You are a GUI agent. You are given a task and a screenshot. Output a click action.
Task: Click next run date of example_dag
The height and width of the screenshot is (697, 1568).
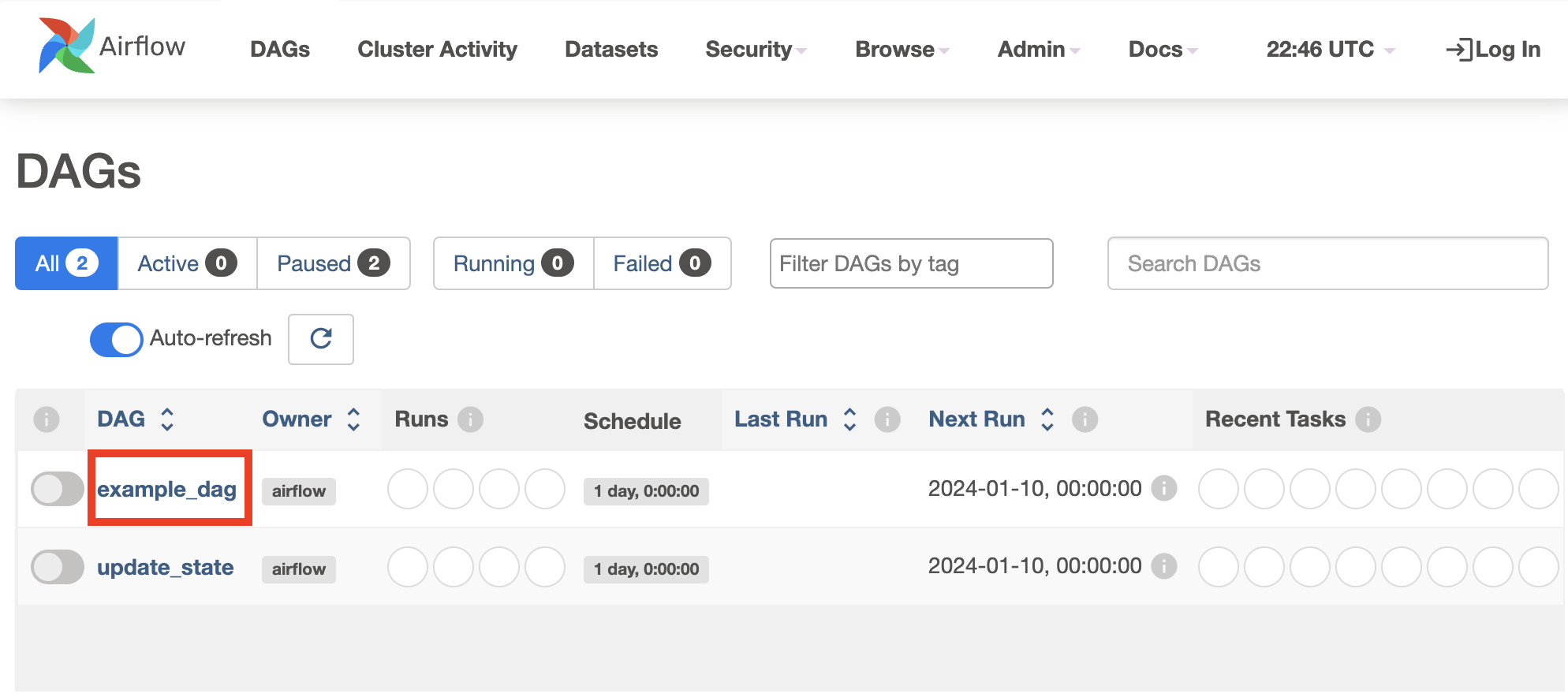pos(1035,489)
